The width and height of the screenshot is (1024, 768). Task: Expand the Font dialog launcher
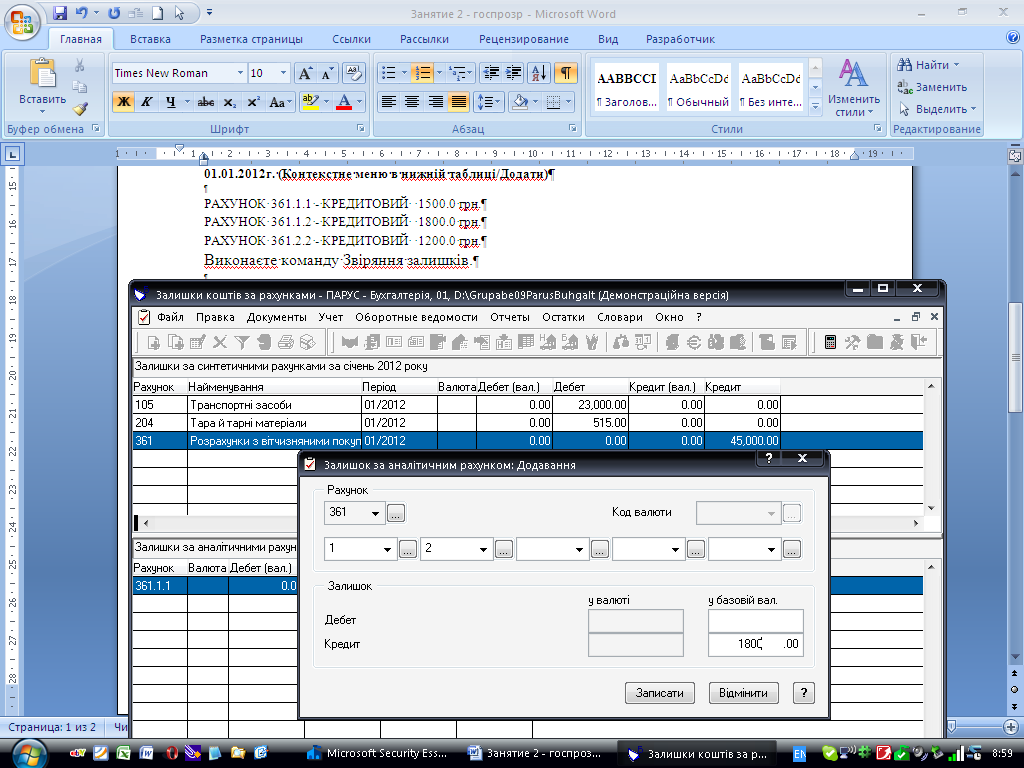(360, 129)
